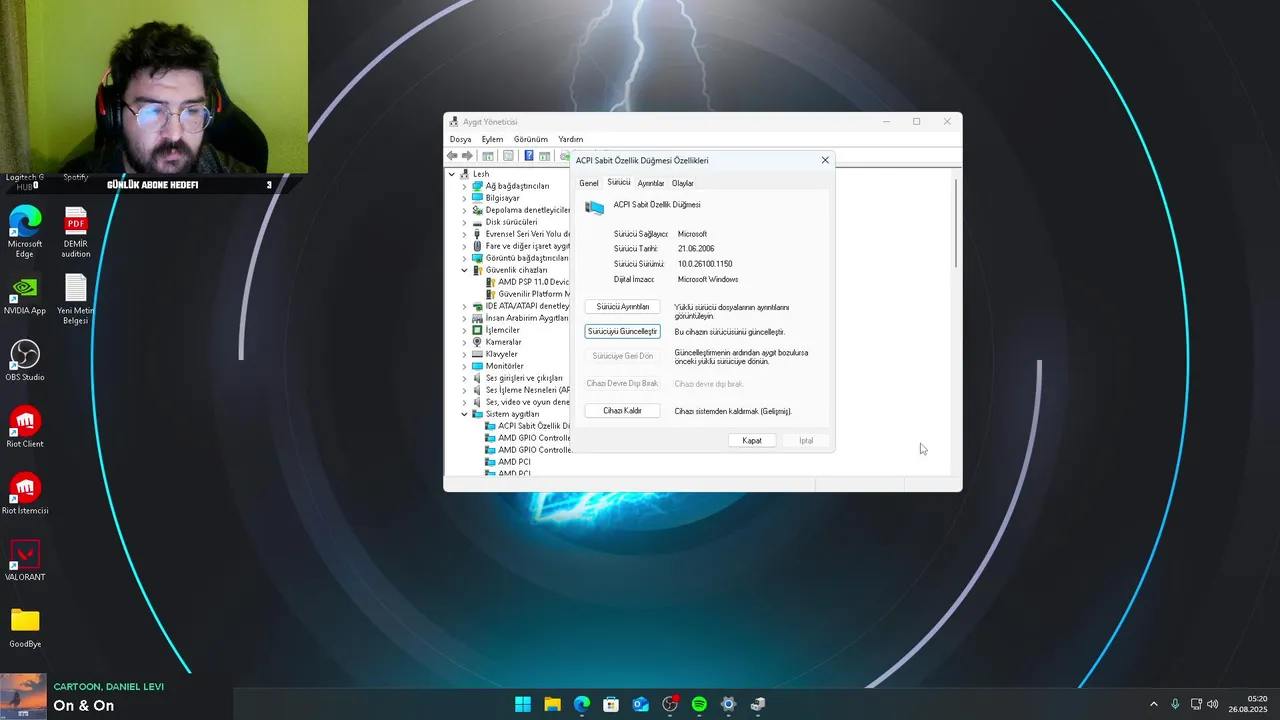Collapse the Lesh root node

coord(452,174)
